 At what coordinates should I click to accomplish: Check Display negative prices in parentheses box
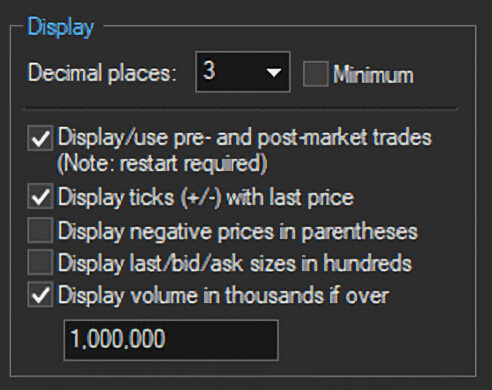click(40, 230)
